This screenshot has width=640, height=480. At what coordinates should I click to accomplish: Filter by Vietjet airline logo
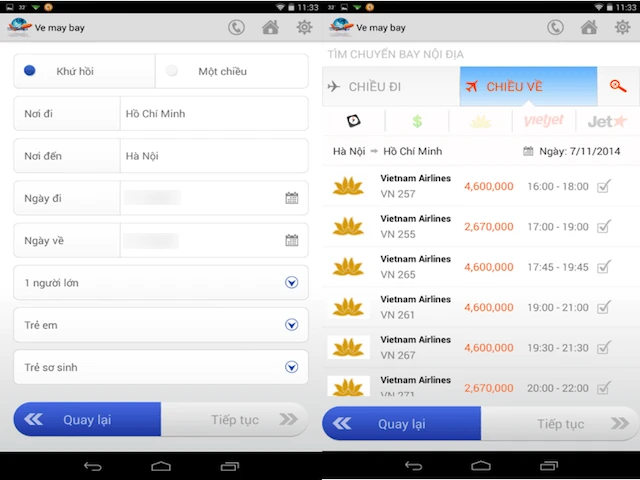point(544,121)
